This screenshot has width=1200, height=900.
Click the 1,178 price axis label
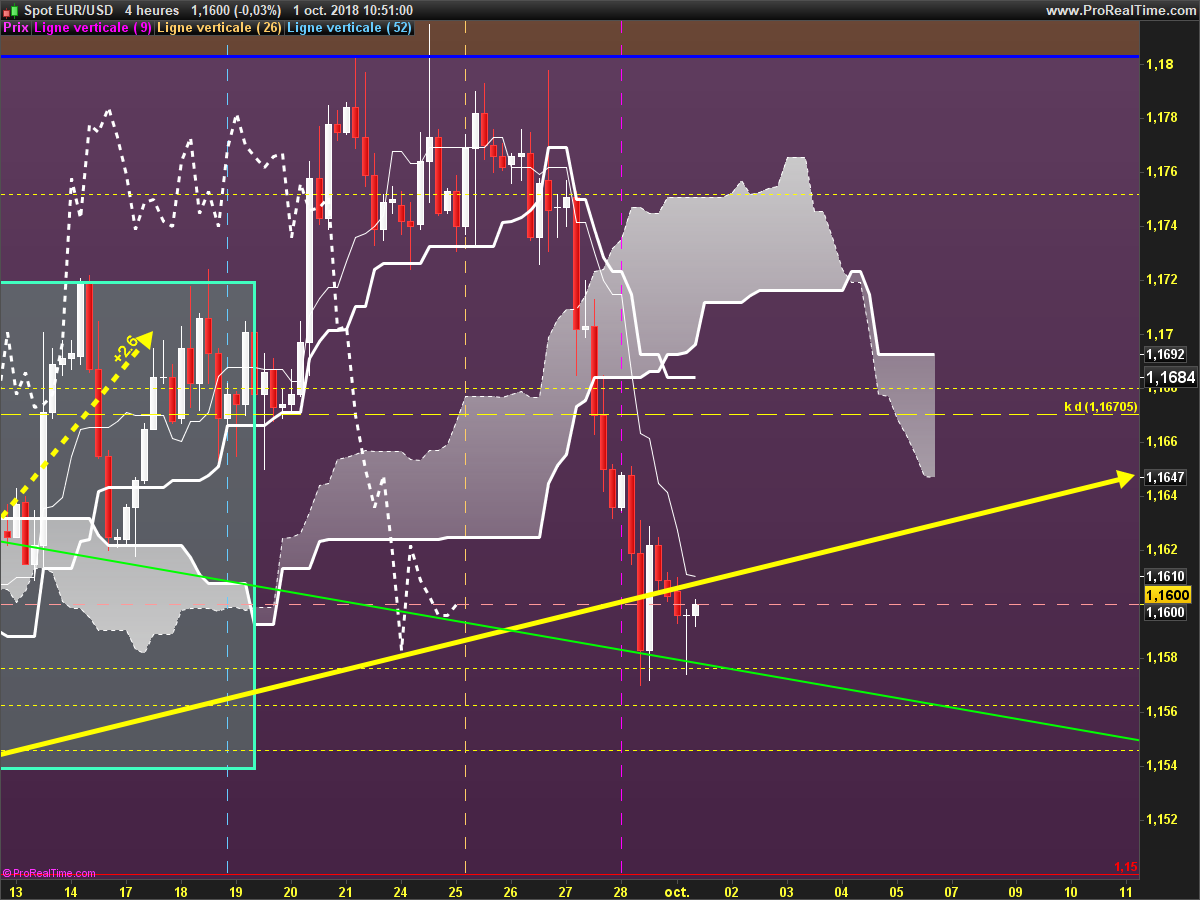(1162, 118)
